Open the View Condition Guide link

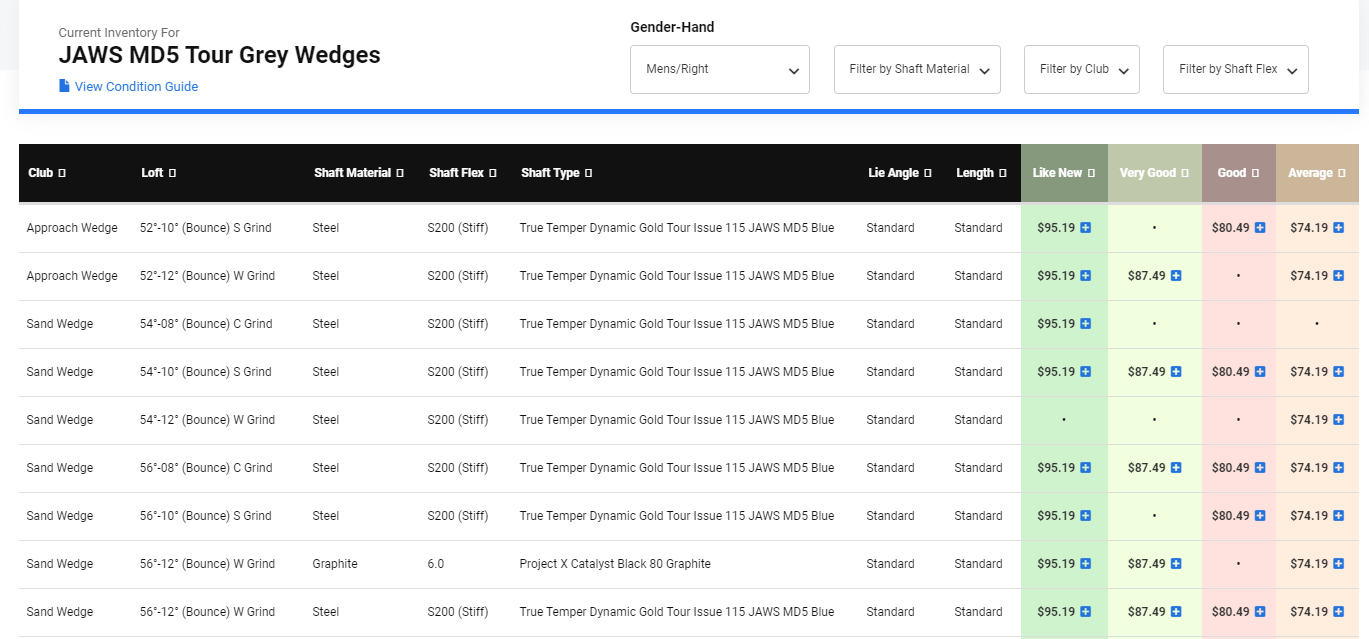136,87
